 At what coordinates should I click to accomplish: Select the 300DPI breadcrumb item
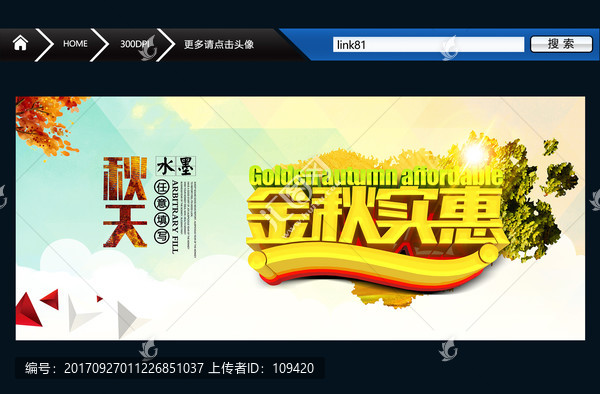pyautogui.click(x=134, y=44)
